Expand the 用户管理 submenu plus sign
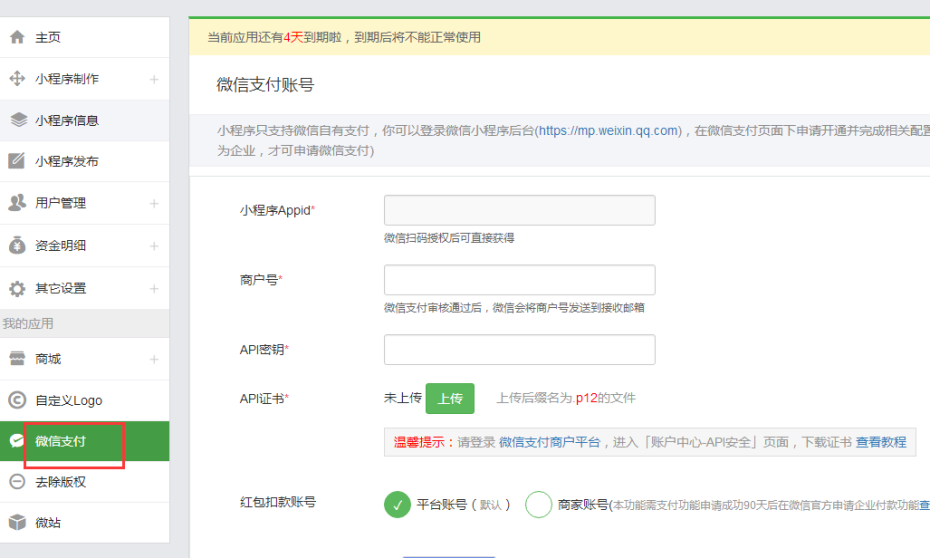 coord(154,203)
